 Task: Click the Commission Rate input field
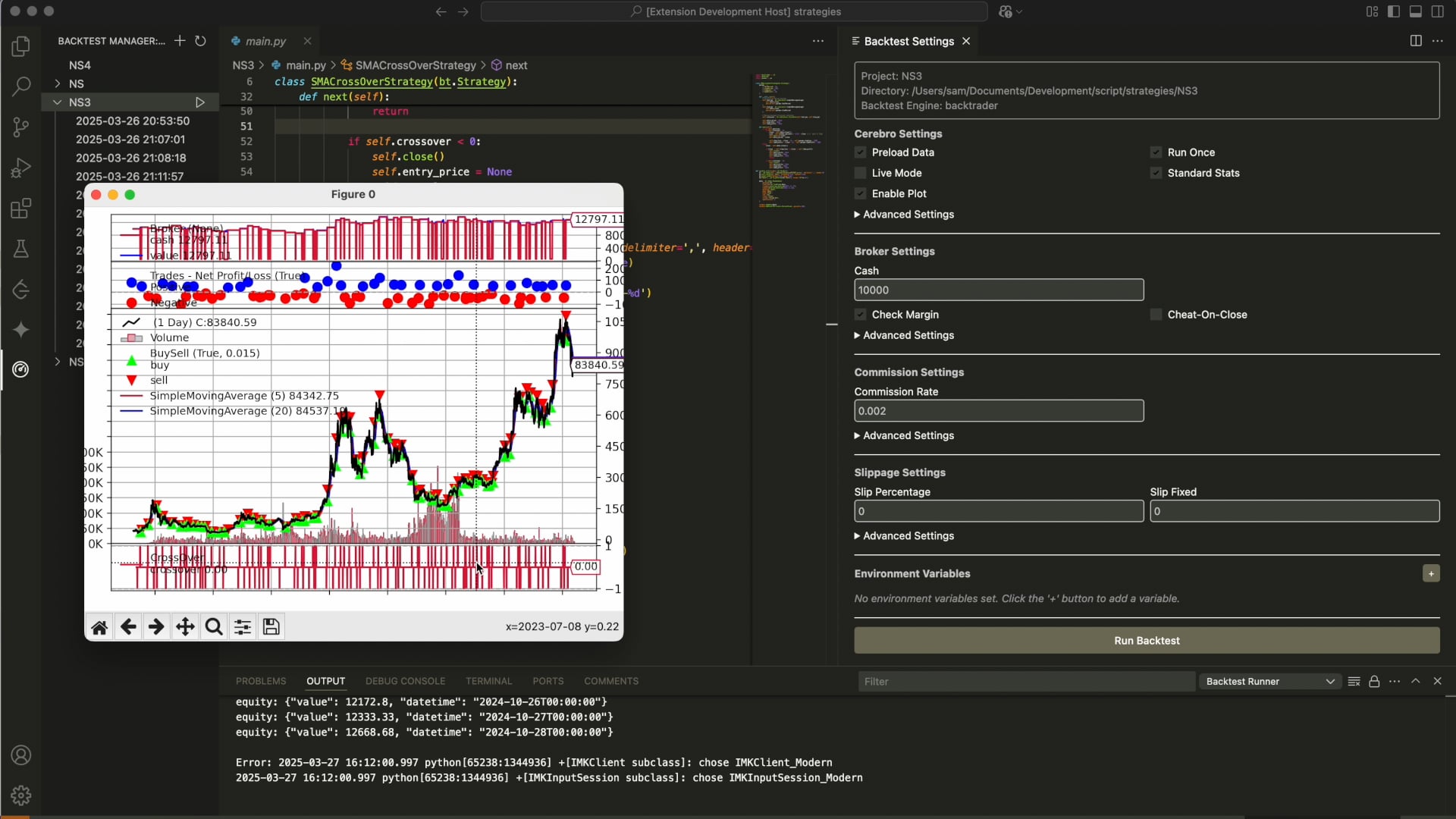pyautogui.click(x=999, y=411)
